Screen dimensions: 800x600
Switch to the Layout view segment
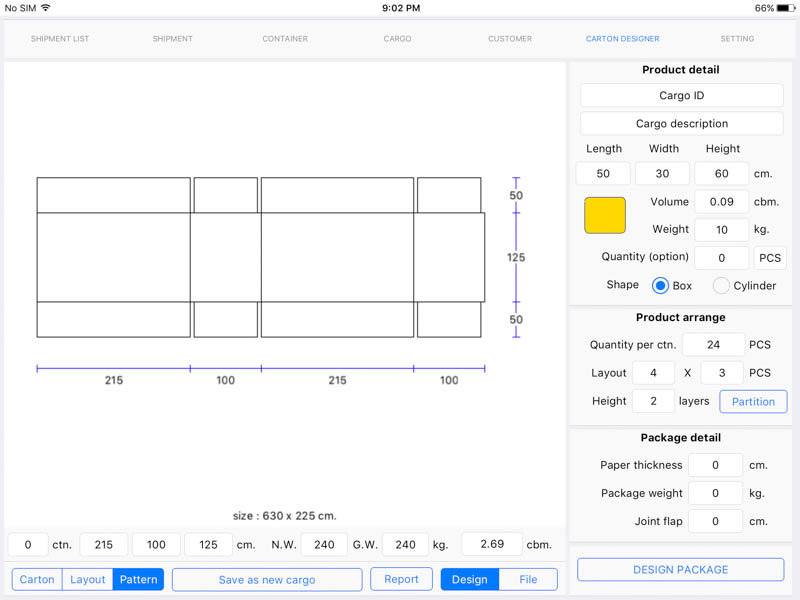coord(87,580)
